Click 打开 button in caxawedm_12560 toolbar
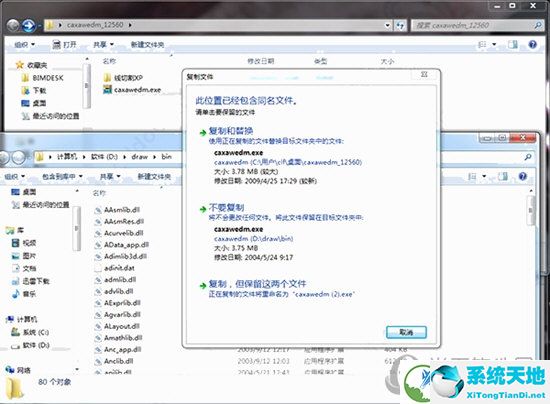 64,45
